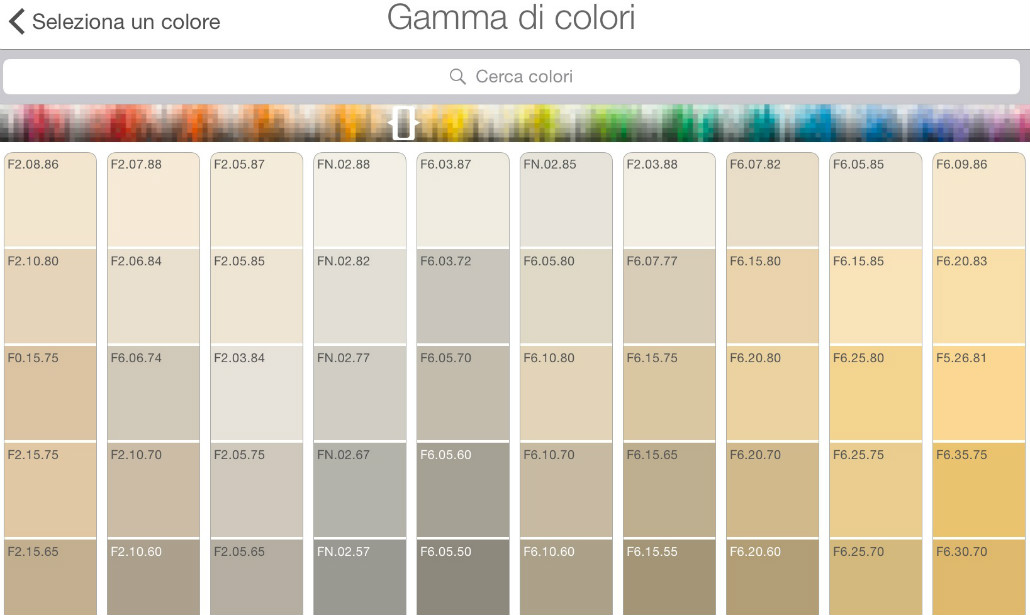Image resolution: width=1030 pixels, height=615 pixels.
Task: Click the back chevron arrow icon
Action: (16, 21)
